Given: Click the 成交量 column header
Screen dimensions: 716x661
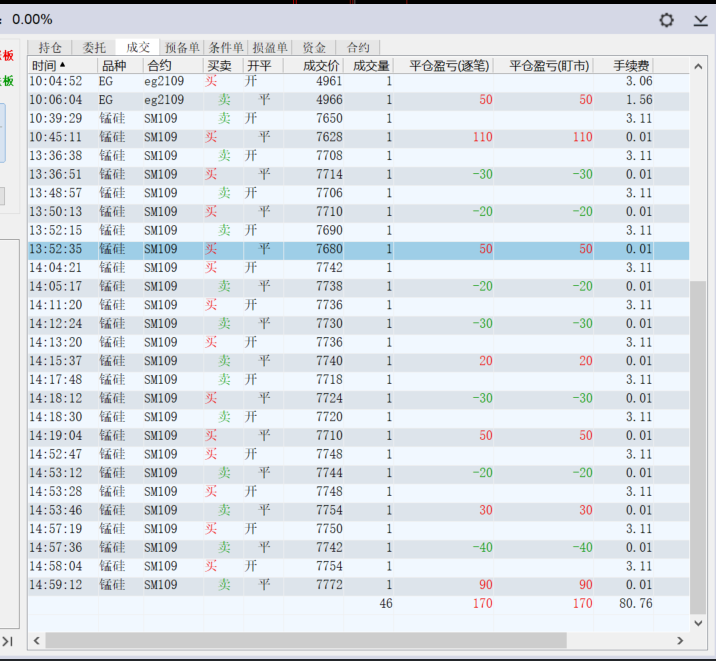Looking at the screenshot, I should click(x=369, y=66).
